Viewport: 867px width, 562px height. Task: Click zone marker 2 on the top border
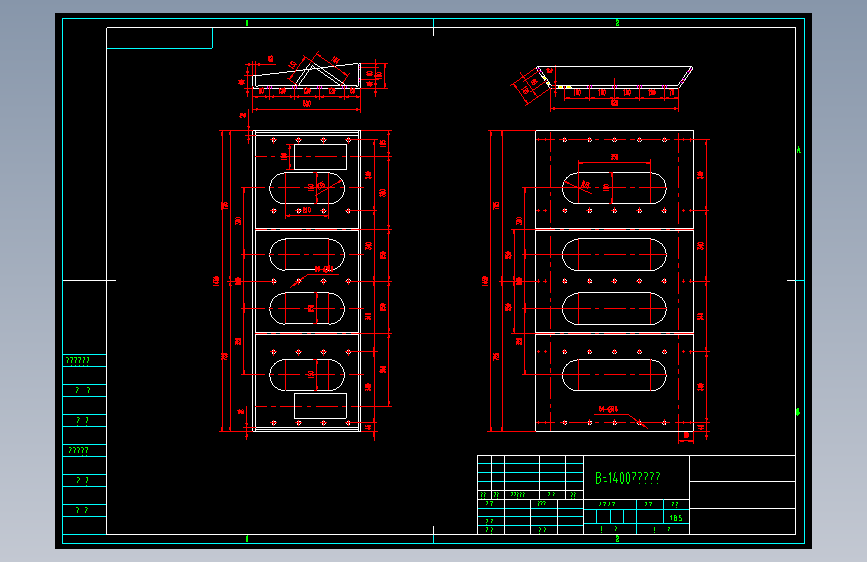[x=617, y=23]
